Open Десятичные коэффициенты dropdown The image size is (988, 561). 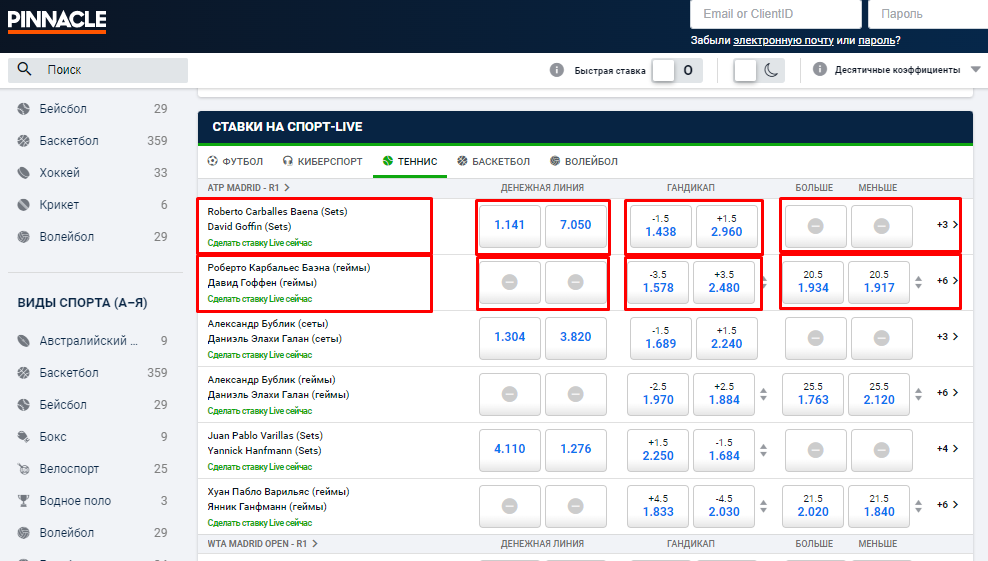[x=905, y=70]
